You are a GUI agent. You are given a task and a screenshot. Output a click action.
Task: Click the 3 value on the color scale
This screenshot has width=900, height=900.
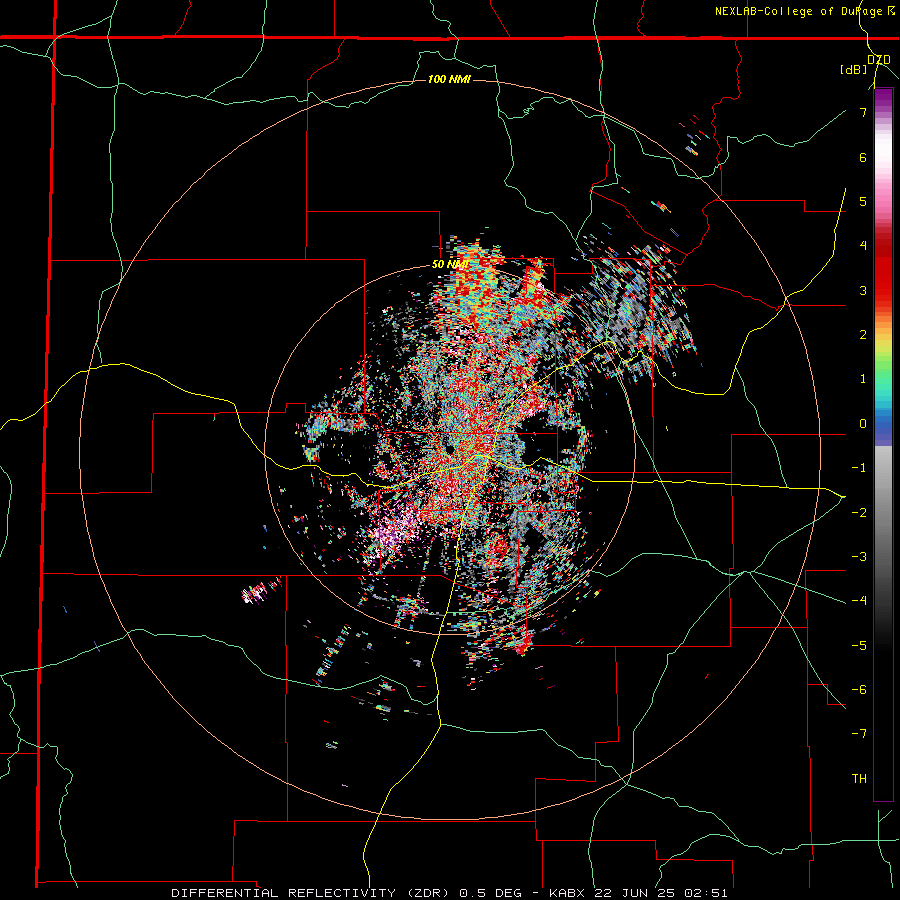pos(863,290)
